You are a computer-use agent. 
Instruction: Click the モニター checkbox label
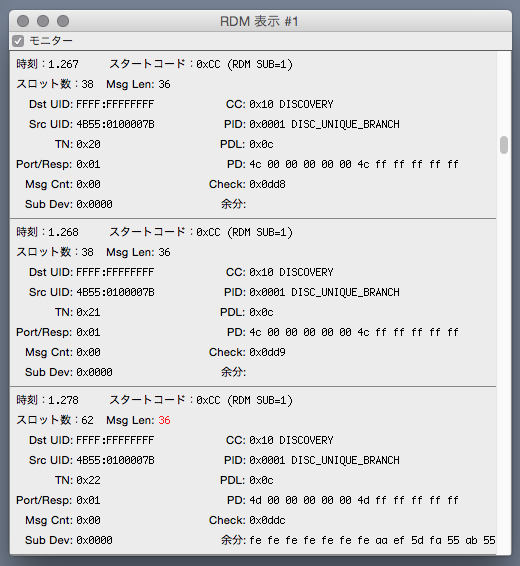click(51, 41)
